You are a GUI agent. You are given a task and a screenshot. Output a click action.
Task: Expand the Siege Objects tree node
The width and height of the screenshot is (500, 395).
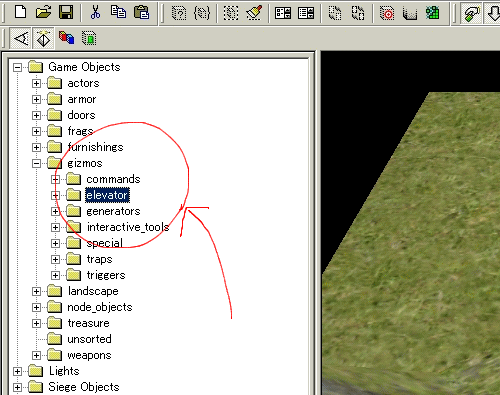(17, 387)
